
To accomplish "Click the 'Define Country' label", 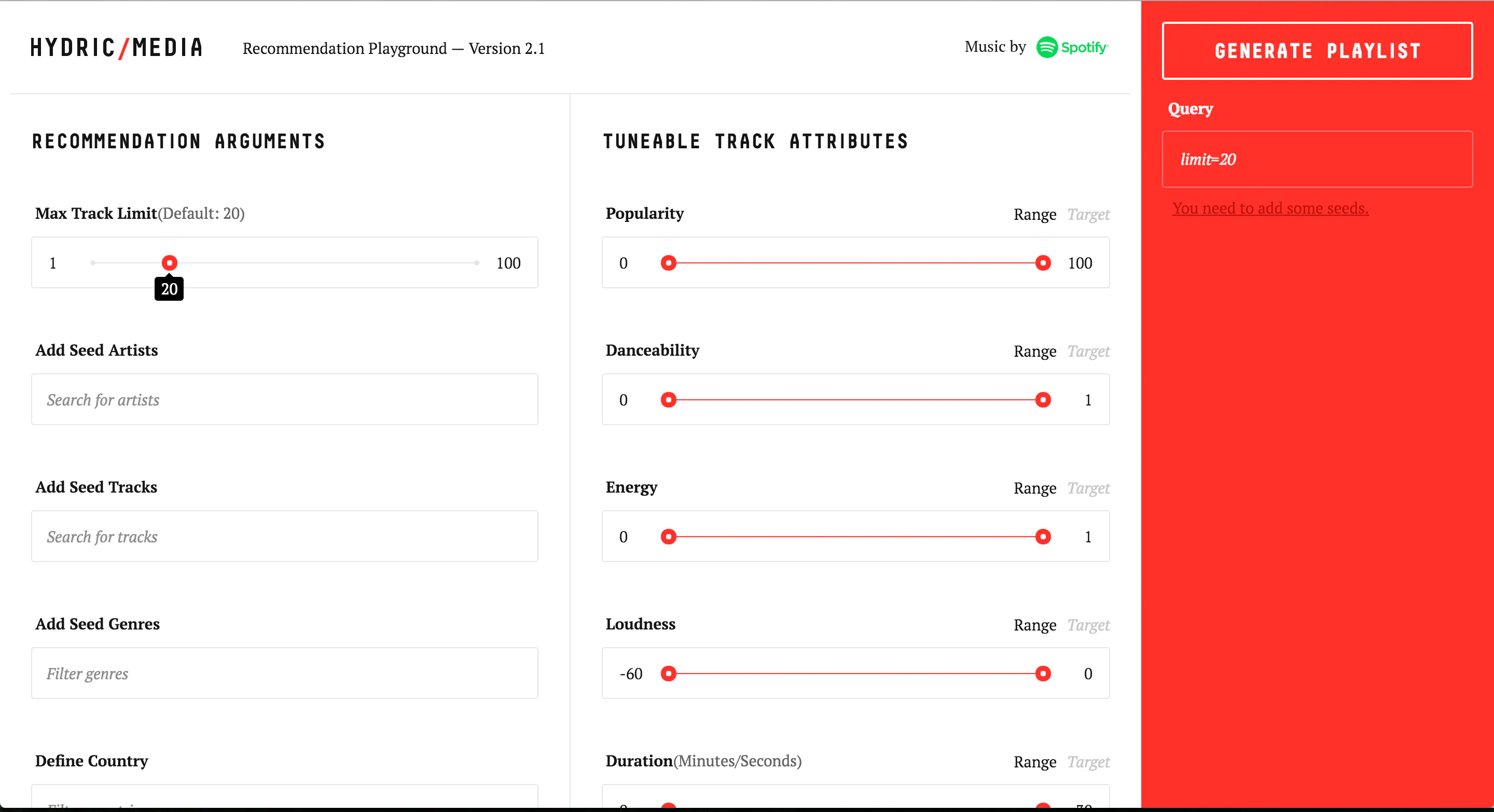I will pos(92,761).
